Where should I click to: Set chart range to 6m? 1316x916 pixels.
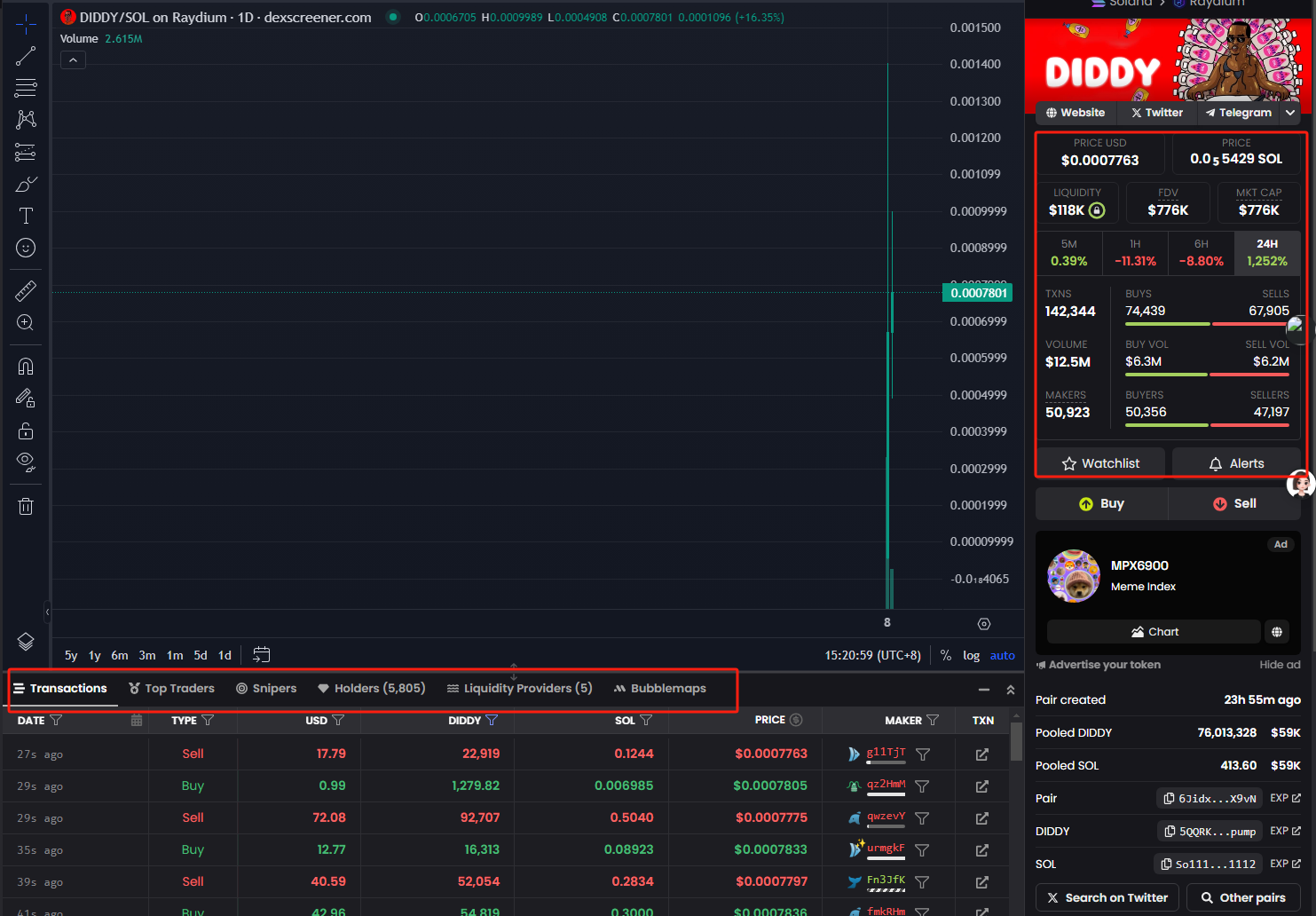(x=120, y=655)
